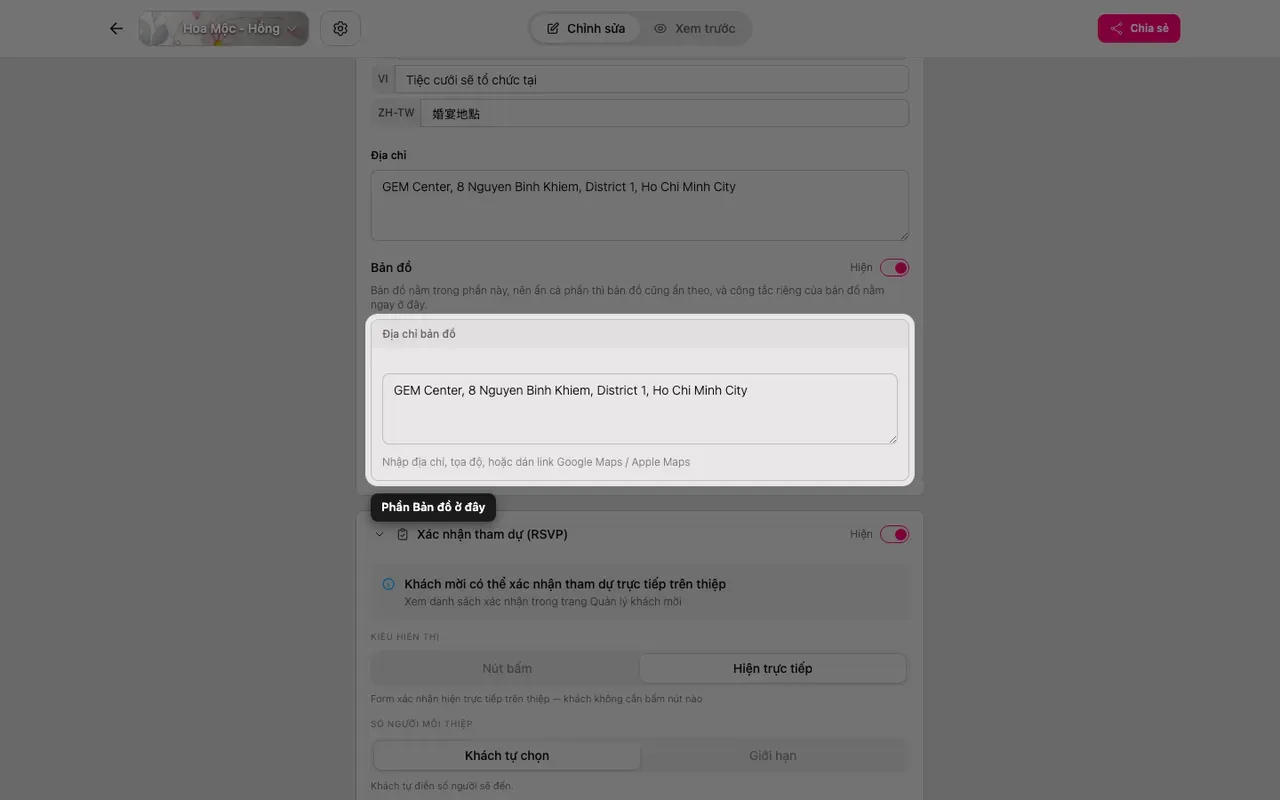The width and height of the screenshot is (1280, 800).
Task: Focus the VI text field for banquet title
Action: click(x=652, y=79)
